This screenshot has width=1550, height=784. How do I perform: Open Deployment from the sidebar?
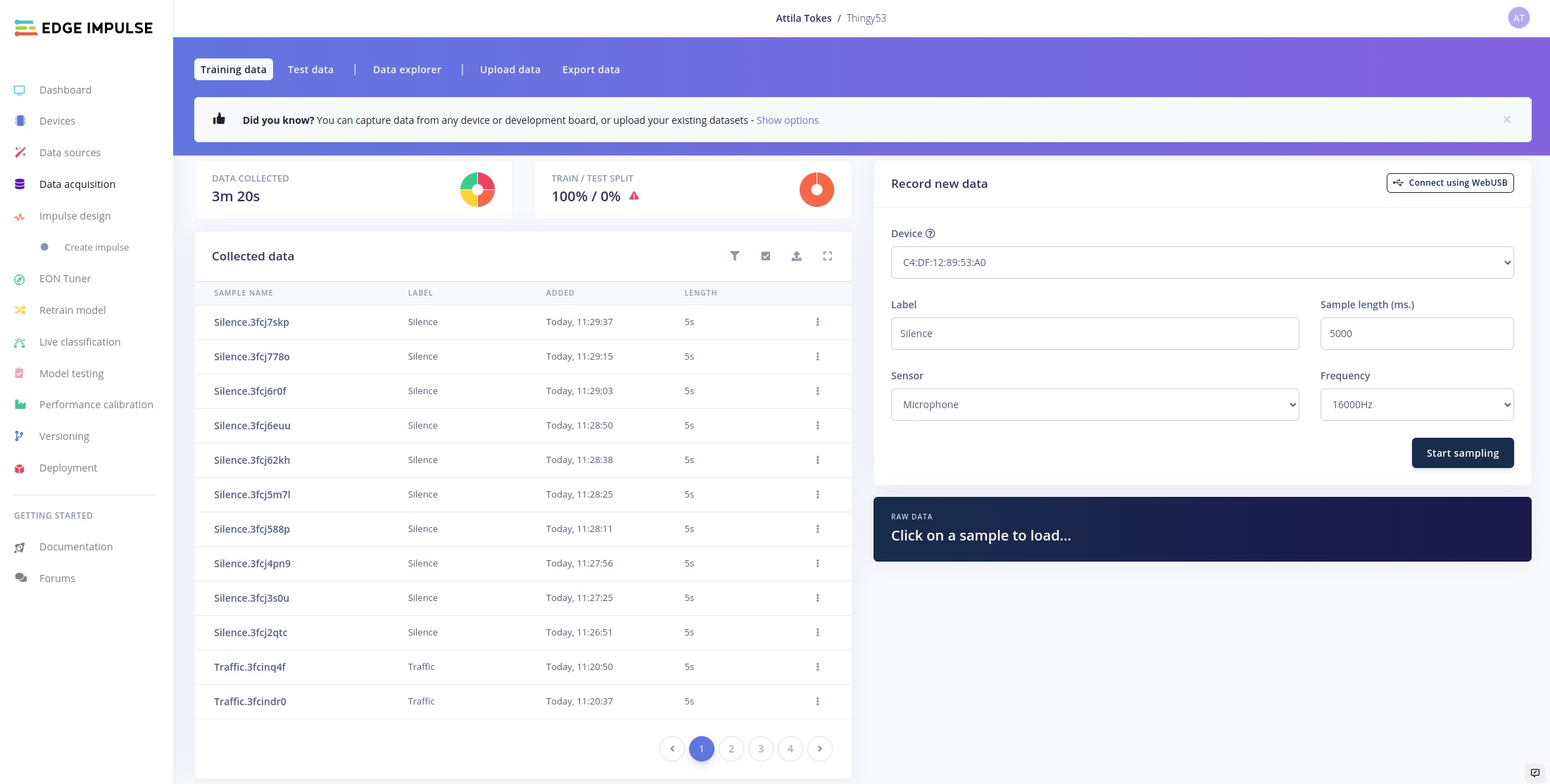[68, 468]
